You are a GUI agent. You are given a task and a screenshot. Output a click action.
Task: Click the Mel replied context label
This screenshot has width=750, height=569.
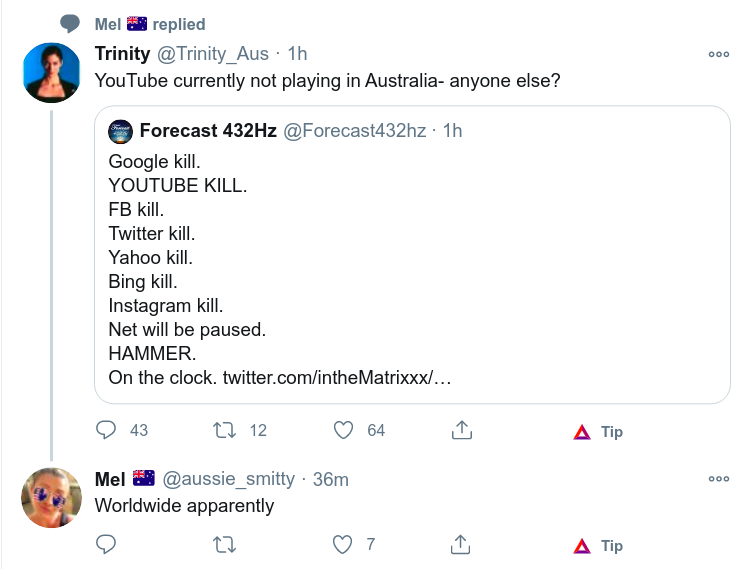150,24
